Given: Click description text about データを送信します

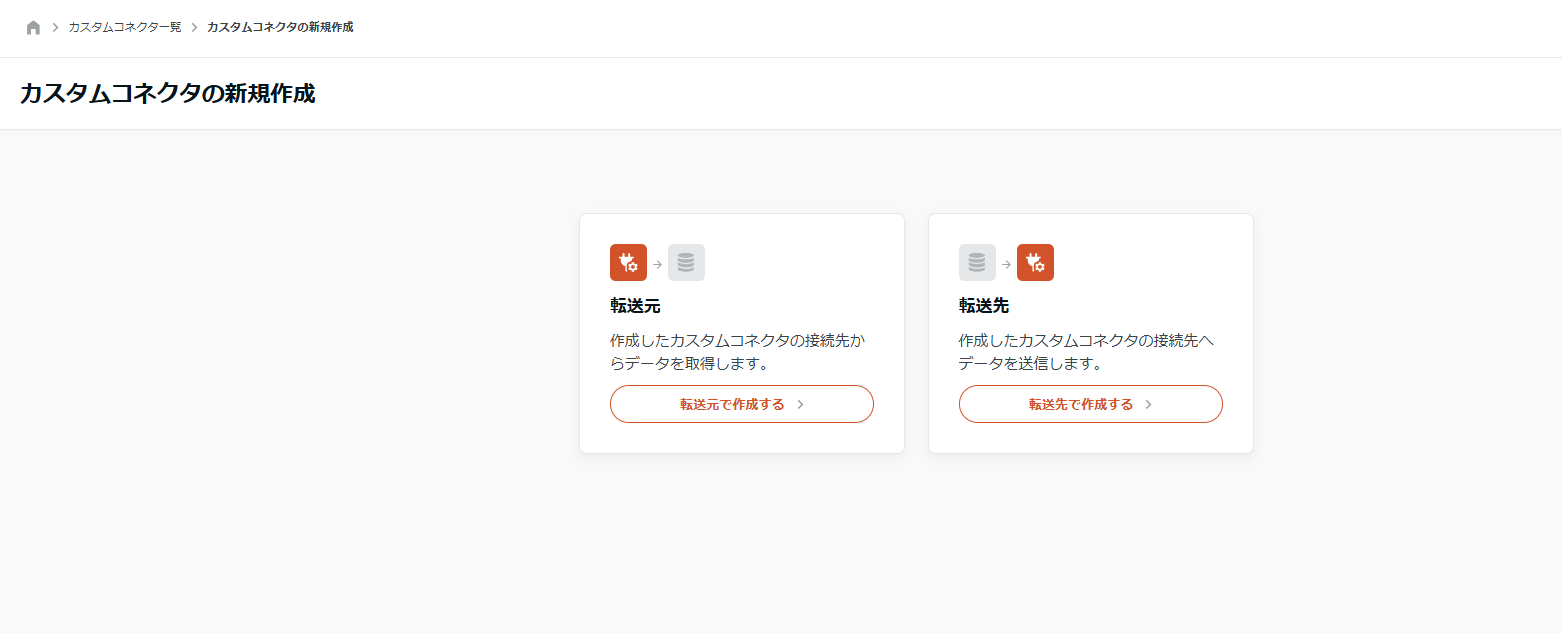Looking at the screenshot, I should pyautogui.click(x=1087, y=352).
